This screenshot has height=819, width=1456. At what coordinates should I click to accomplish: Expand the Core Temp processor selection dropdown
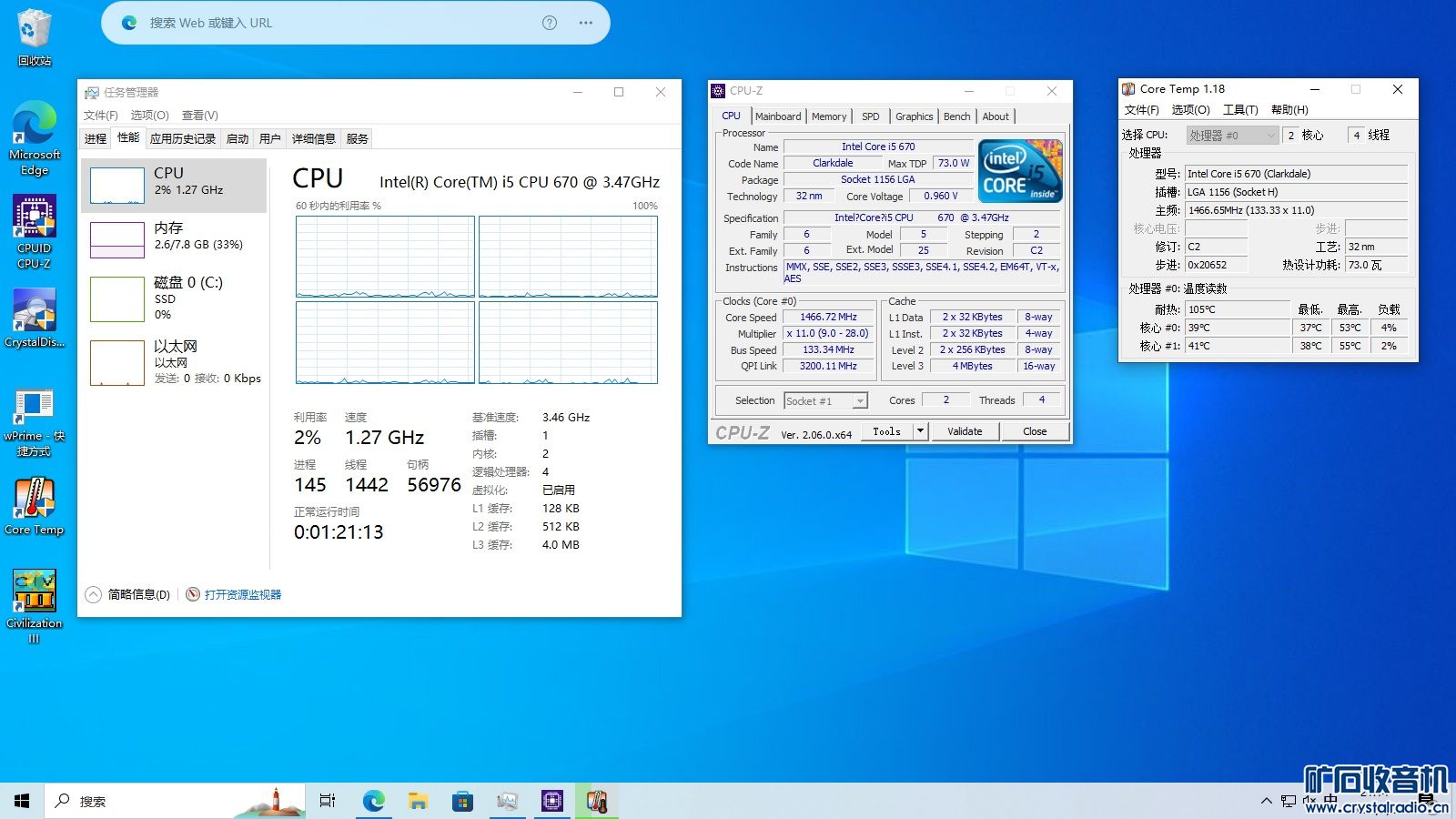point(1271,136)
